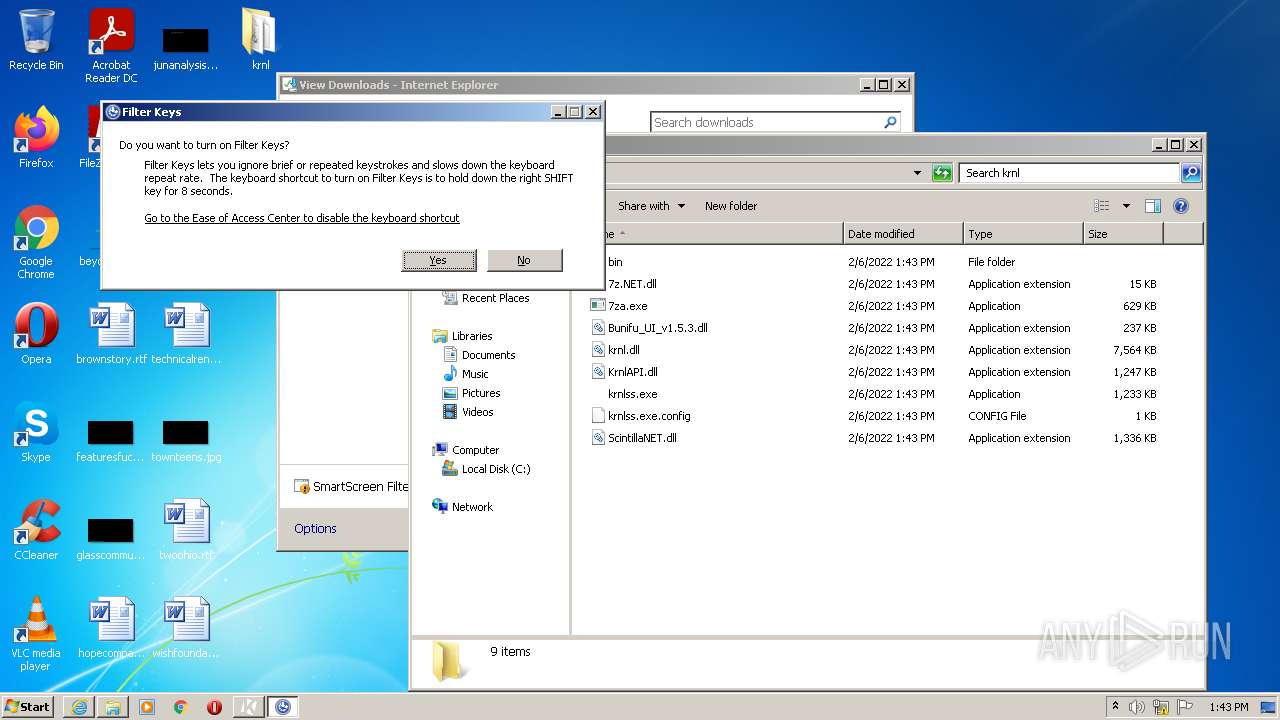1280x720 pixels.
Task: Select townteens.jpg on desktop
Action: [x=186, y=440]
